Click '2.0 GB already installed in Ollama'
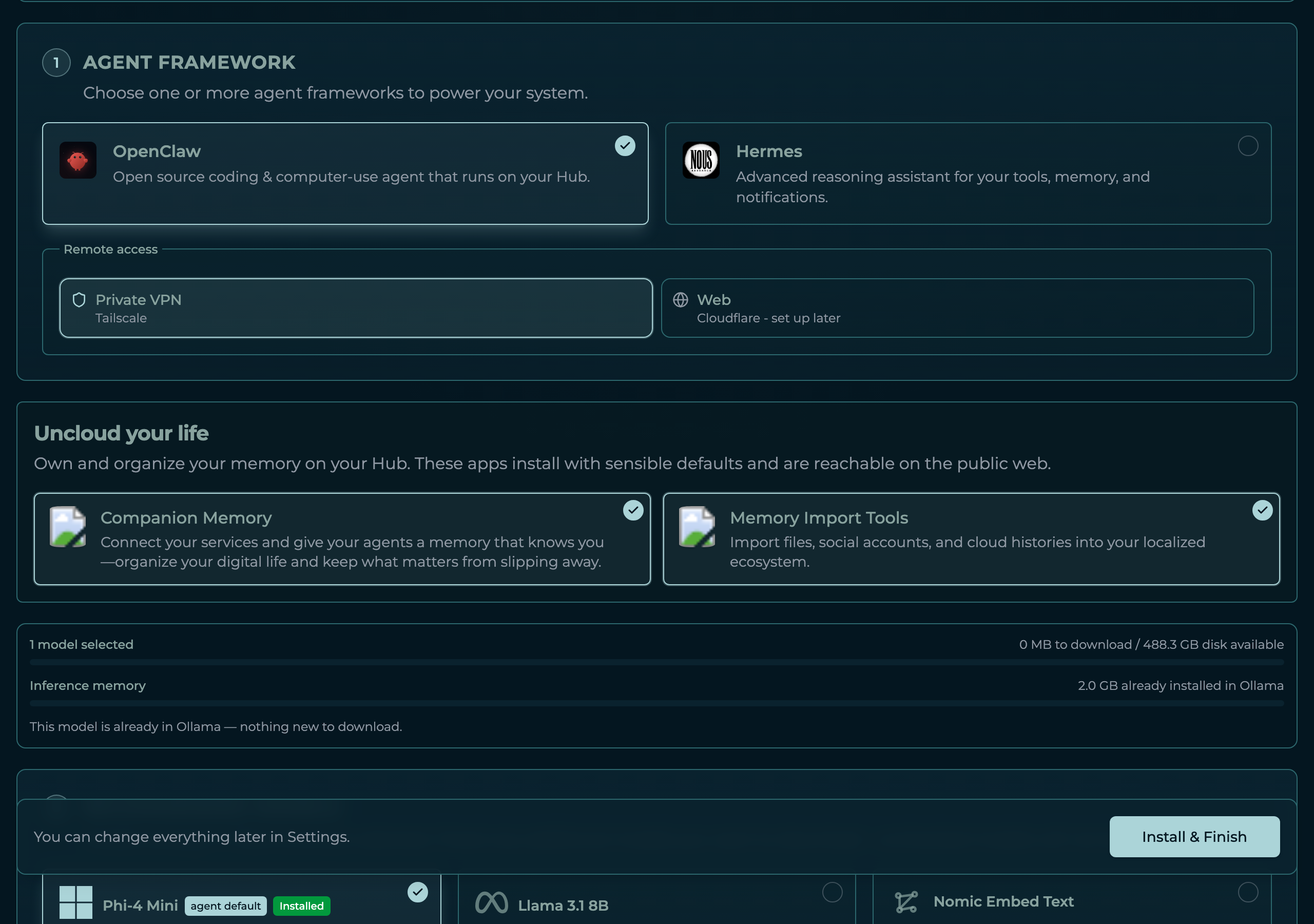Viewport: 1314px width, 924px height. pyautogui.click(x=1181, y=686)
